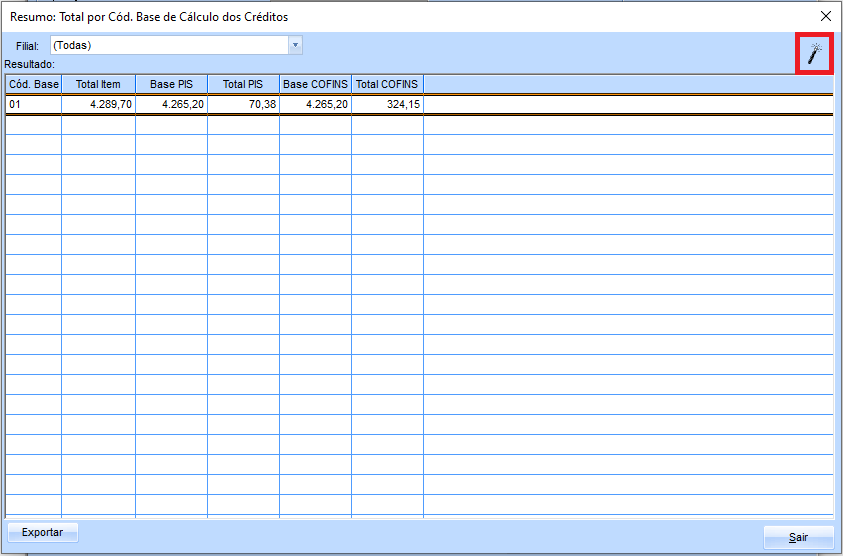843x556 pixels.
Task: Click the magic wand icon
Action: (x=815, y=53)
